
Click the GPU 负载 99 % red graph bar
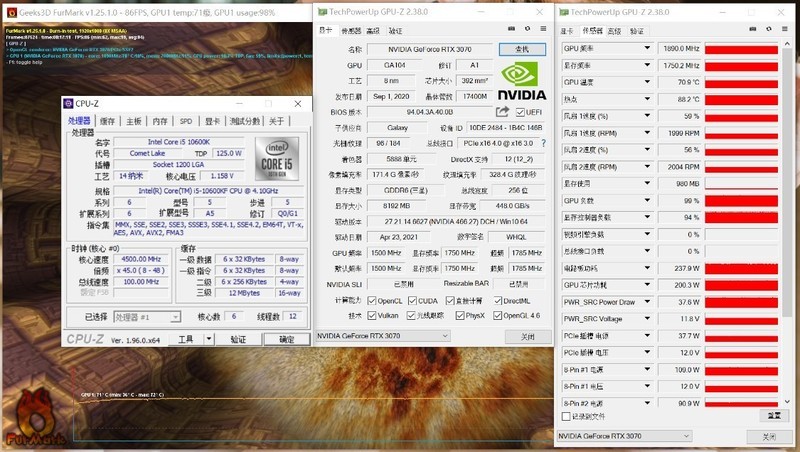click(741, 201)
